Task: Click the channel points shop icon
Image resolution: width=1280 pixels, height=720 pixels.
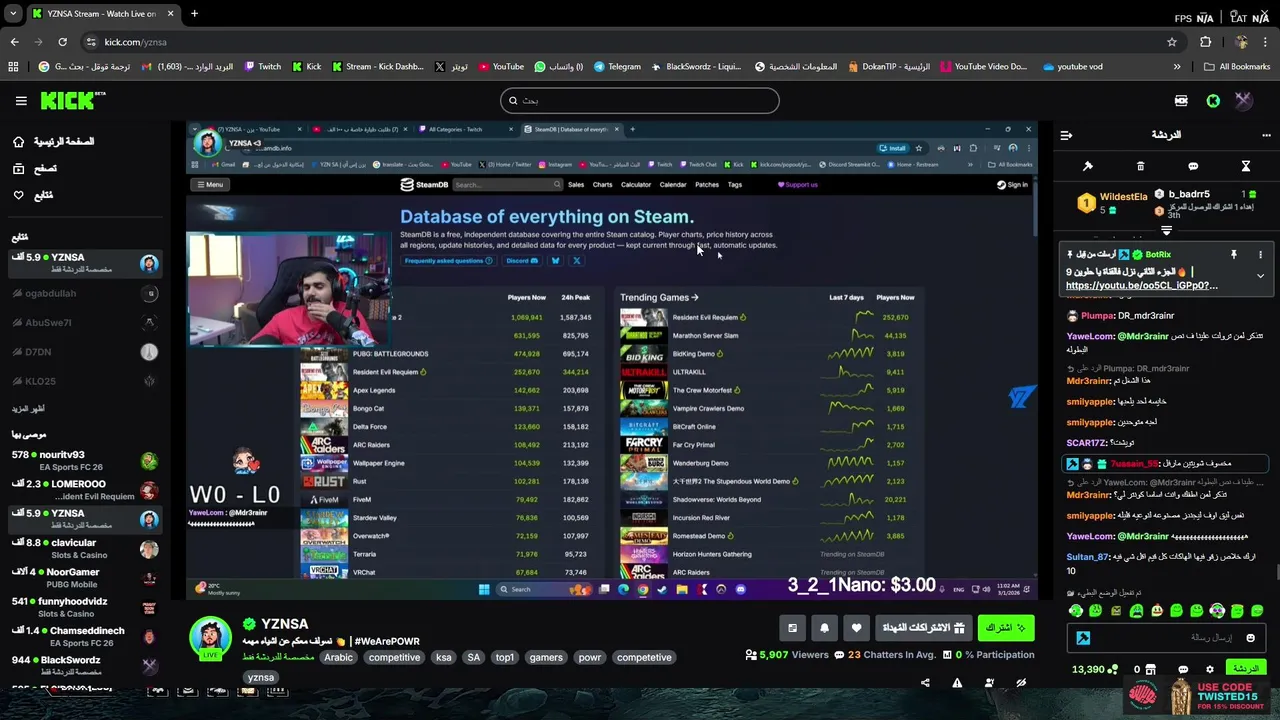Action: coord(1150,670)
